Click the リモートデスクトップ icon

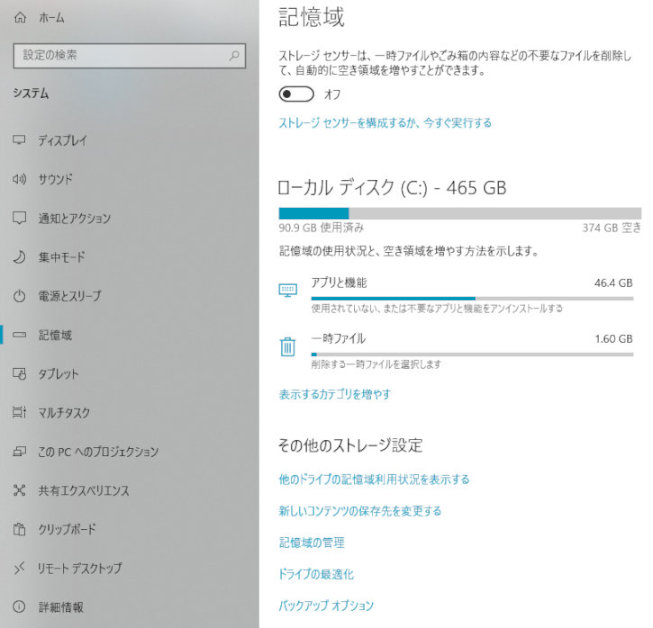(19, 568)
